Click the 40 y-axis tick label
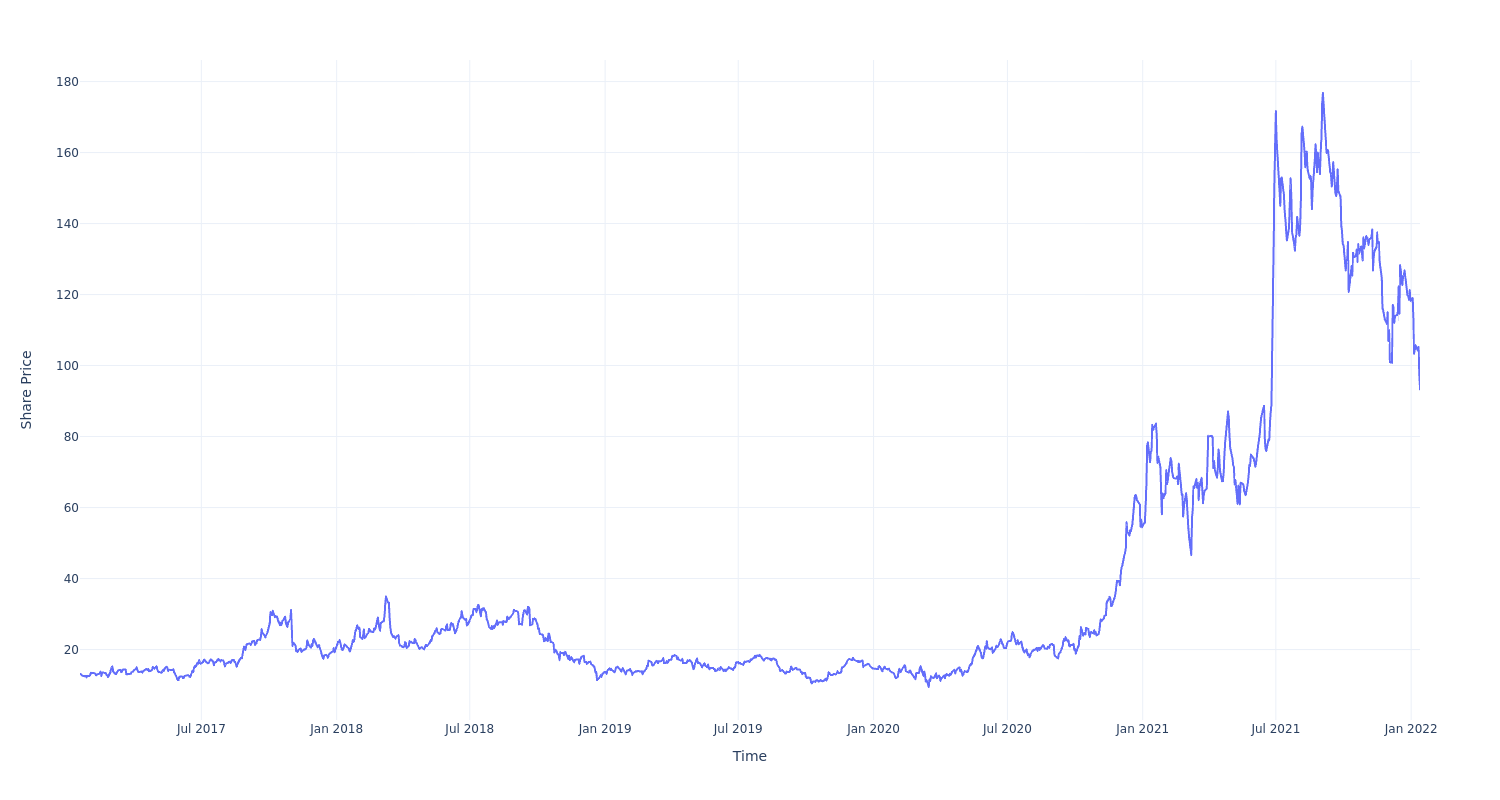 tap(71, 578)
